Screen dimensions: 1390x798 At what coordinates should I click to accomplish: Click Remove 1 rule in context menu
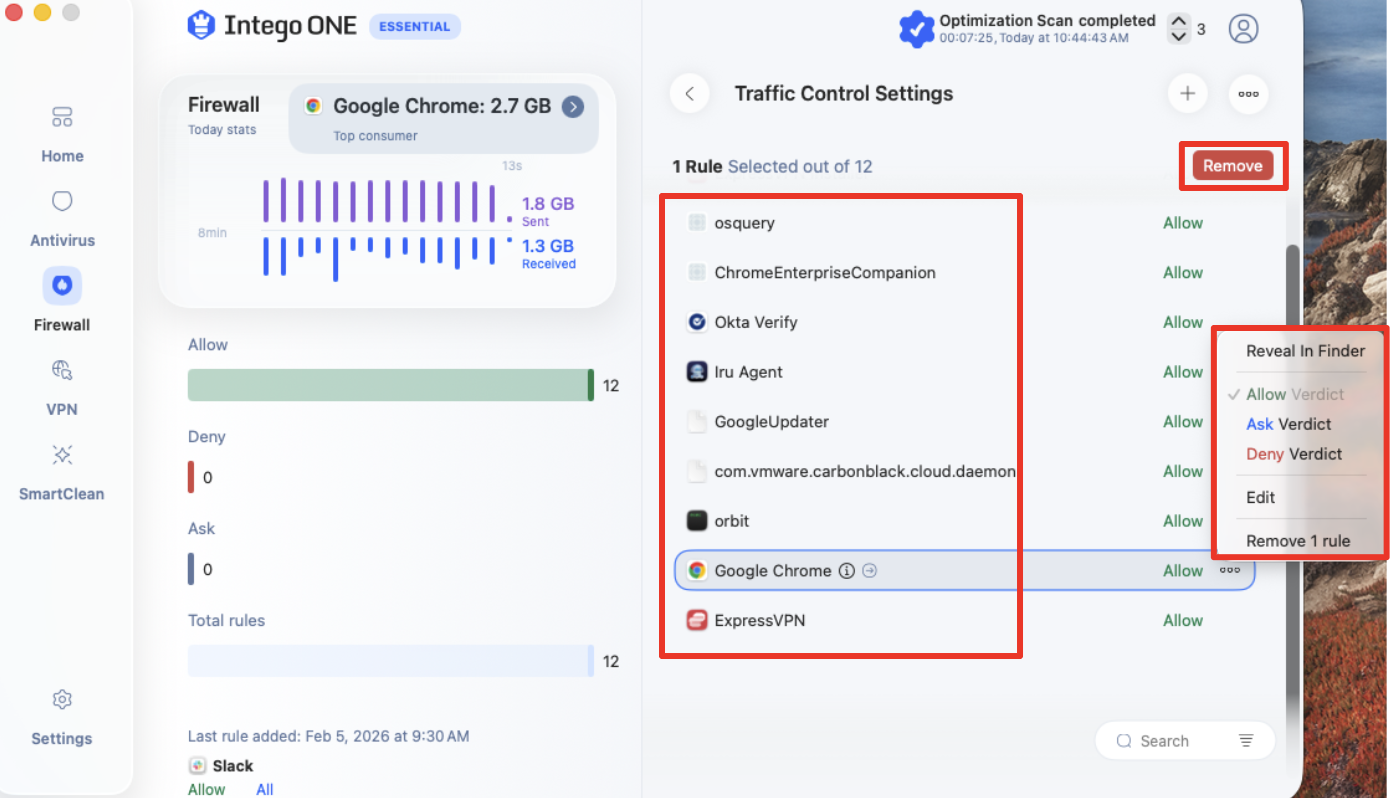(1298, 541)
